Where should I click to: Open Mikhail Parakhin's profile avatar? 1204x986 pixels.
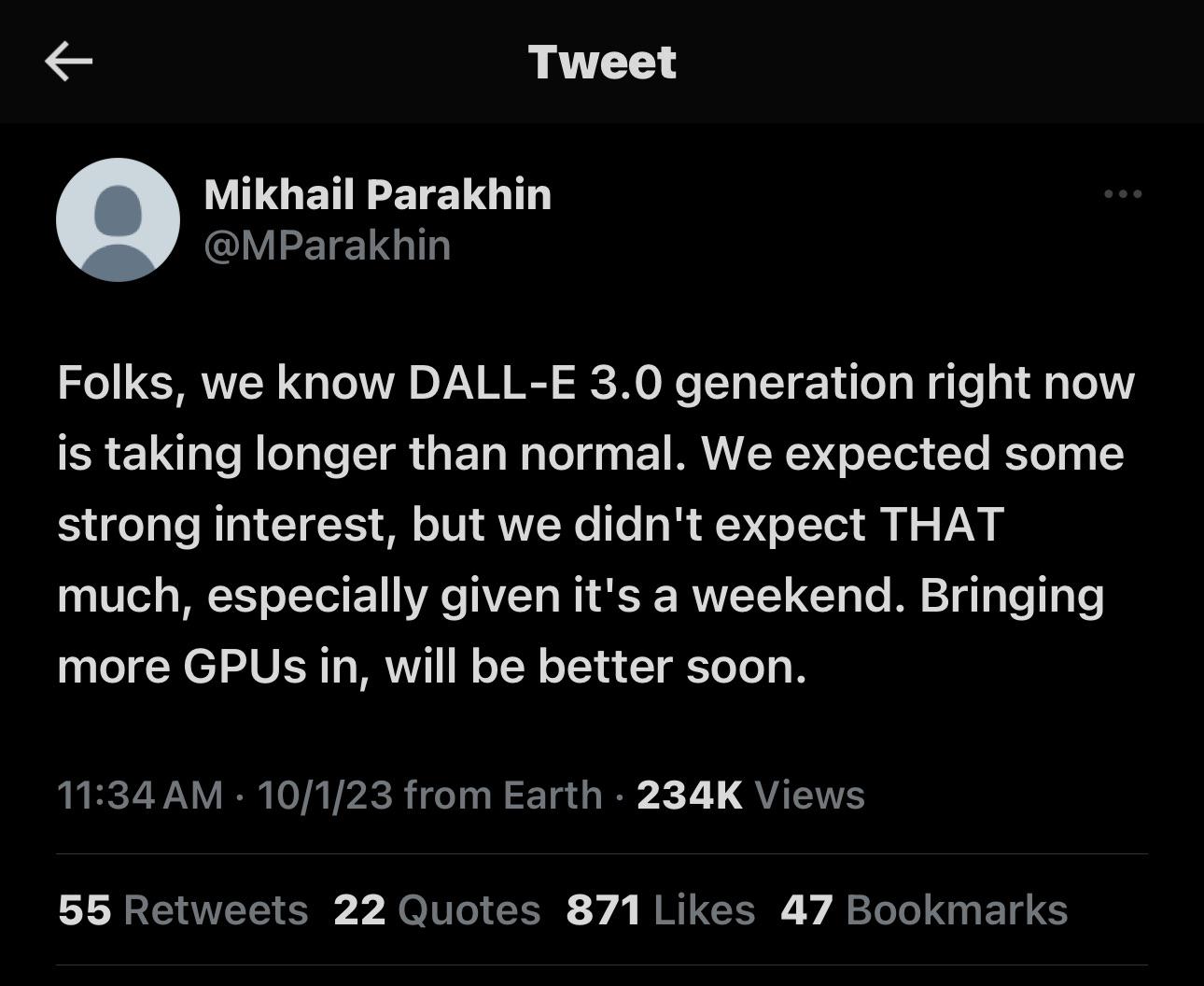point(118,220)
